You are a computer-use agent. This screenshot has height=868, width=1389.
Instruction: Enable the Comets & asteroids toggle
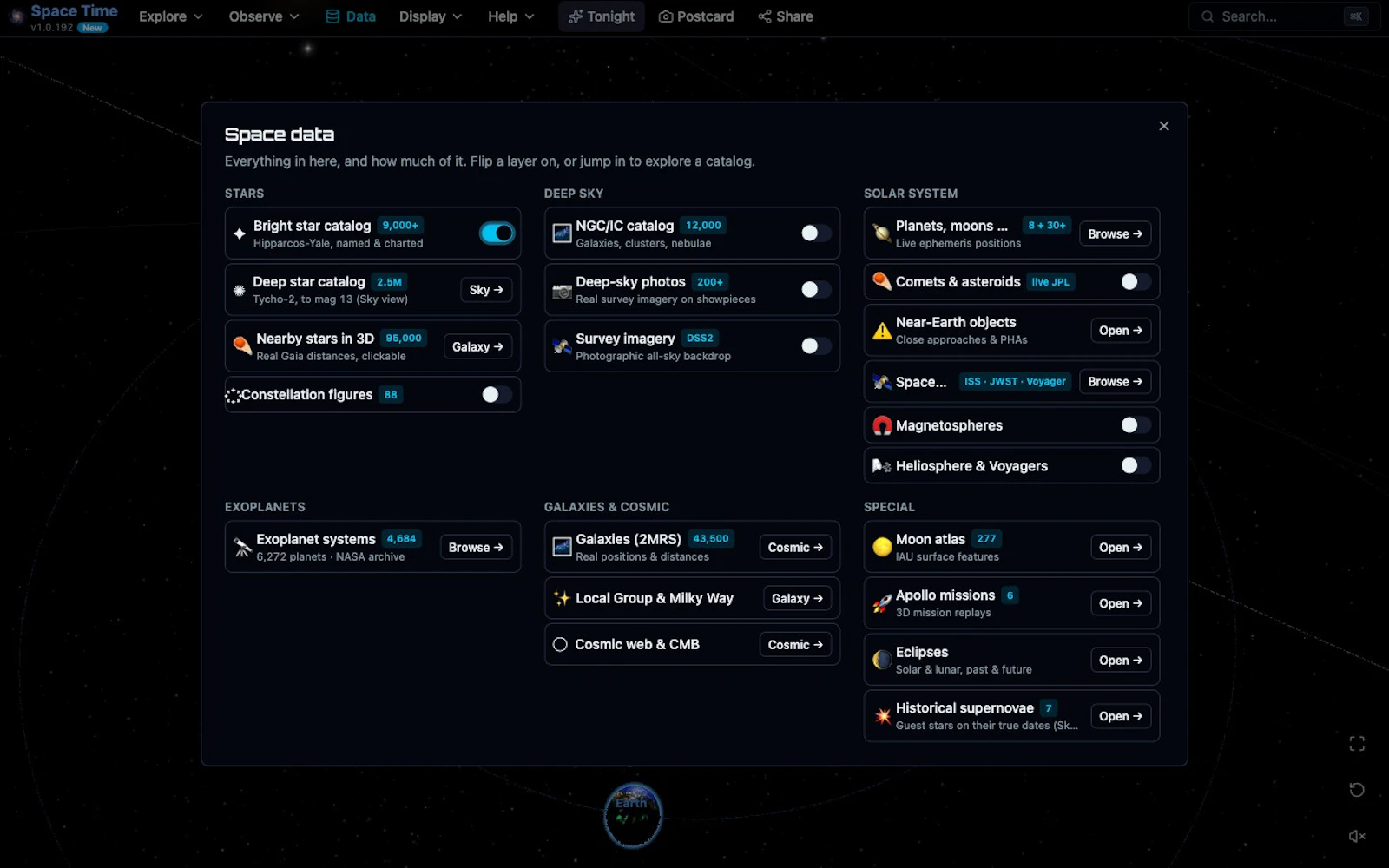[1136, 281]
